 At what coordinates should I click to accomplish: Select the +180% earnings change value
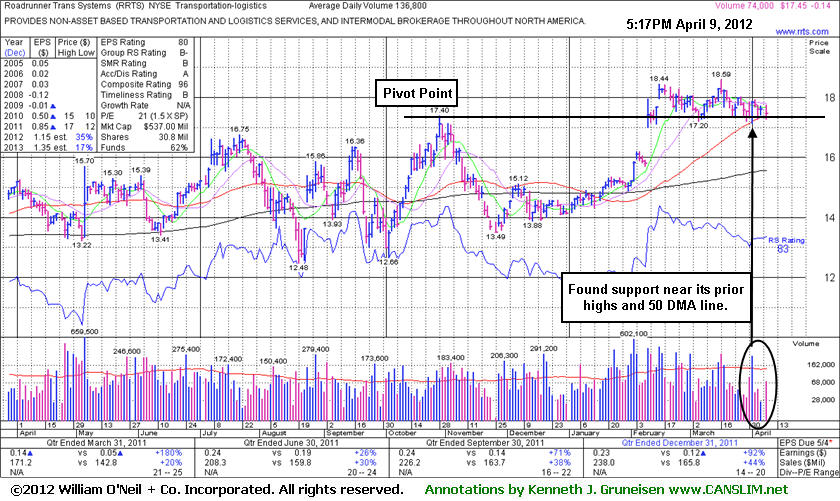coord(168,453)
